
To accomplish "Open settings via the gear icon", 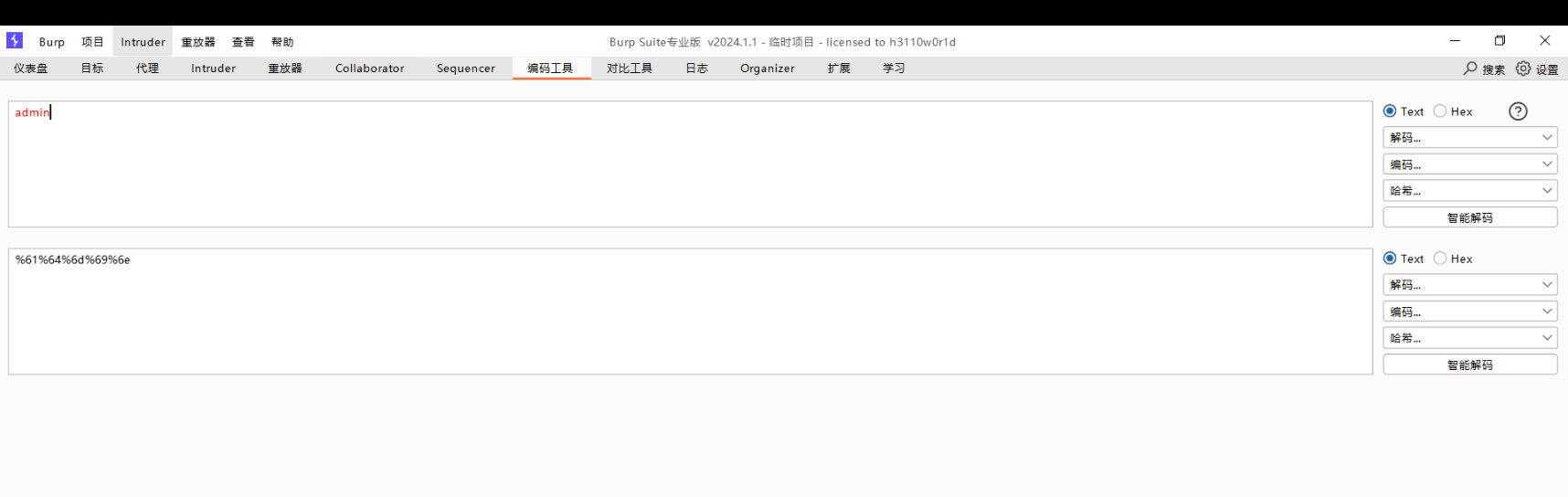I will (1523, 69).
